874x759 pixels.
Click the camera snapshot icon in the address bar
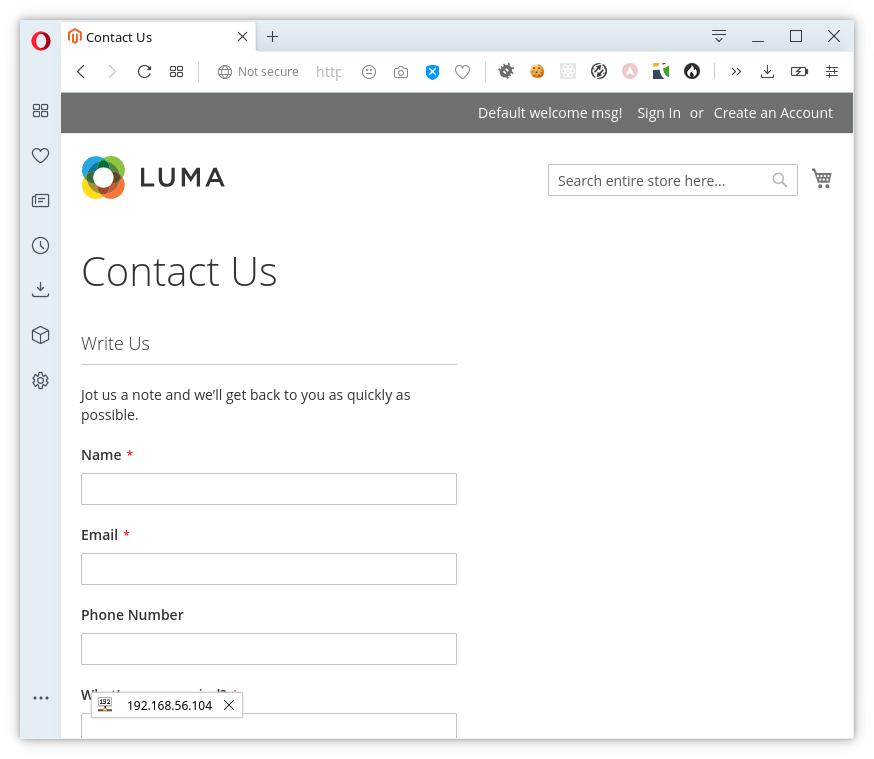[x=401, y=71]
